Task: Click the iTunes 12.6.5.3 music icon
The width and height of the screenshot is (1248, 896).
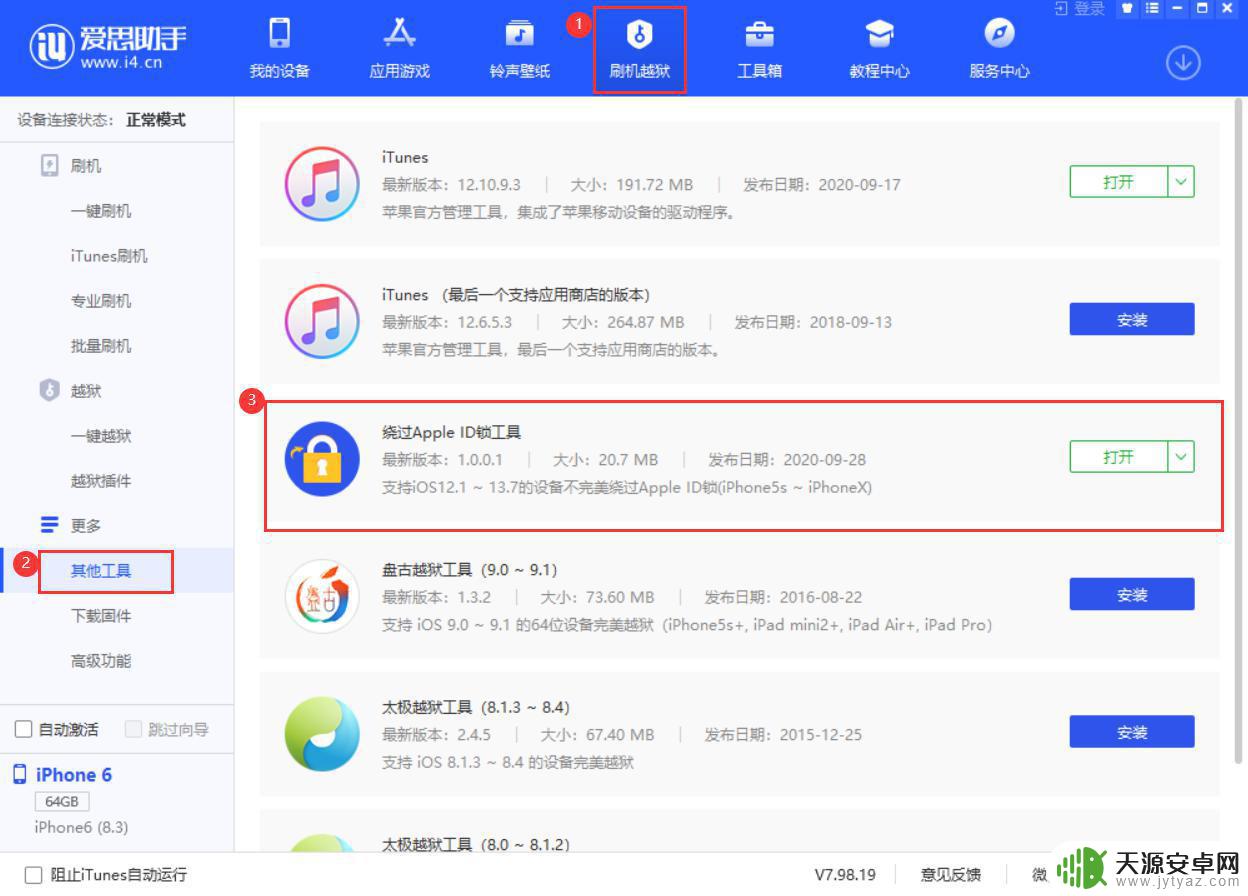Action: point(322,322)
